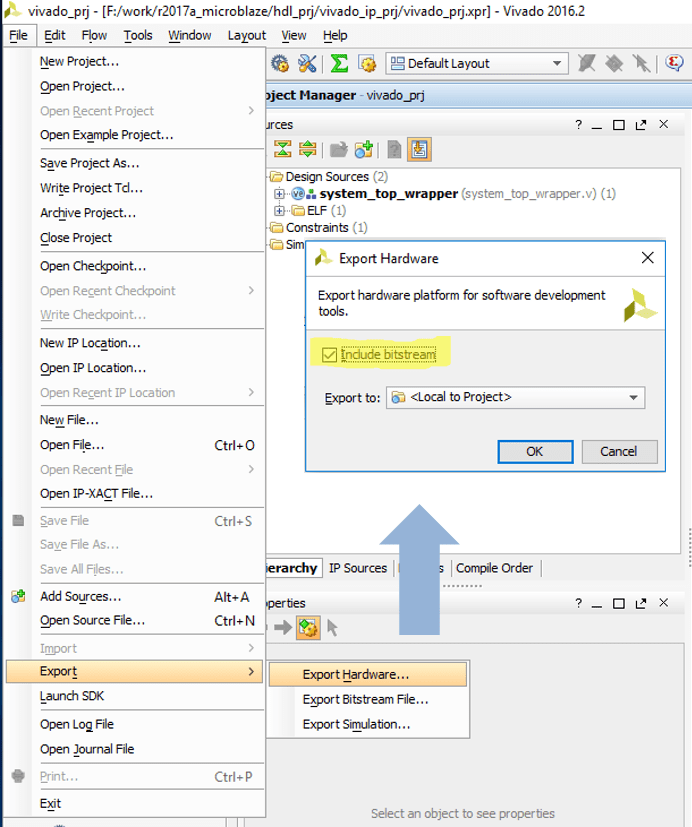Click the gray folder open icon in Sources toolbar
The width and height of the screenshot is (692, 827).
[339, 150]
